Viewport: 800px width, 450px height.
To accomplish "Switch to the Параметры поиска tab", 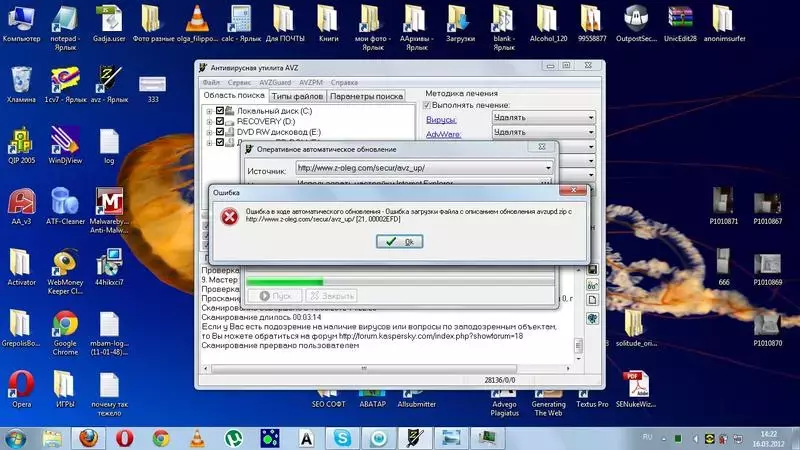I will pos(366,96).
